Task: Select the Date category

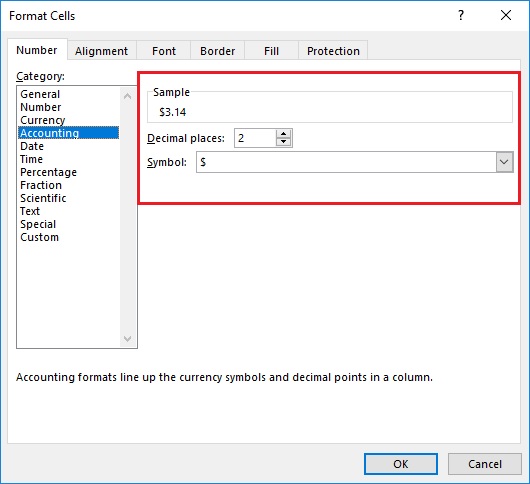Action: click(x=32, y=146)
